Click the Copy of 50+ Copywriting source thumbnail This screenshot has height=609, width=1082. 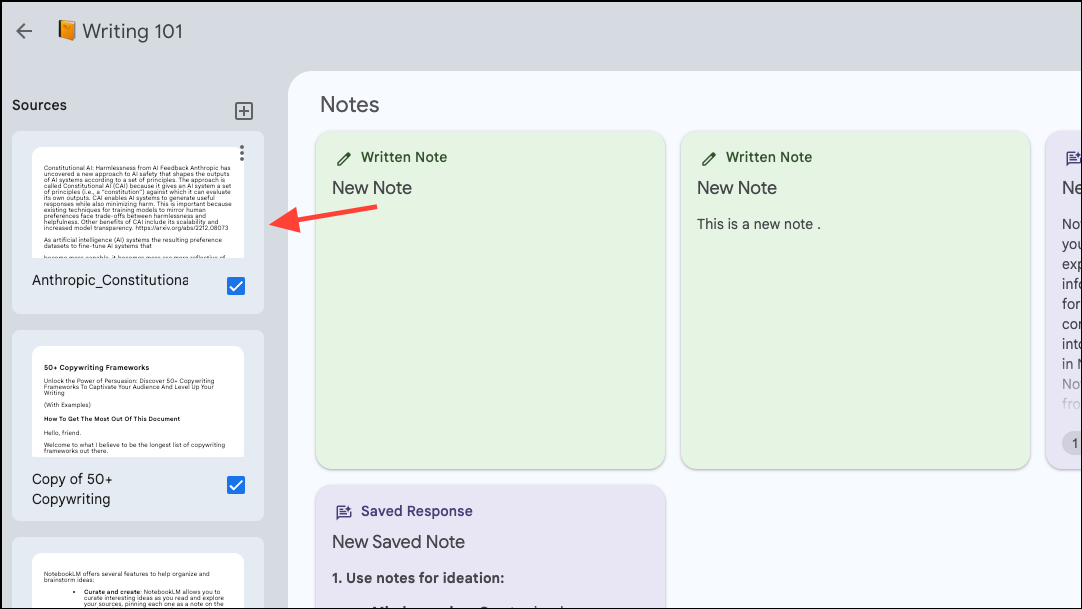pyautogui.click(x=137, y=401)
